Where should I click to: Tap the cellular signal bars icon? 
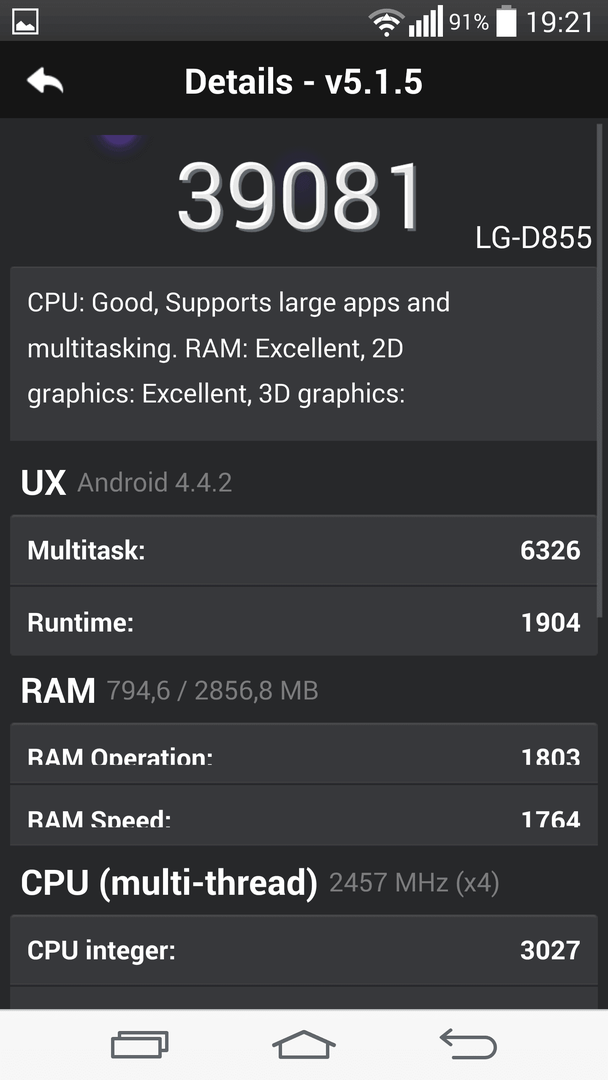426,22
